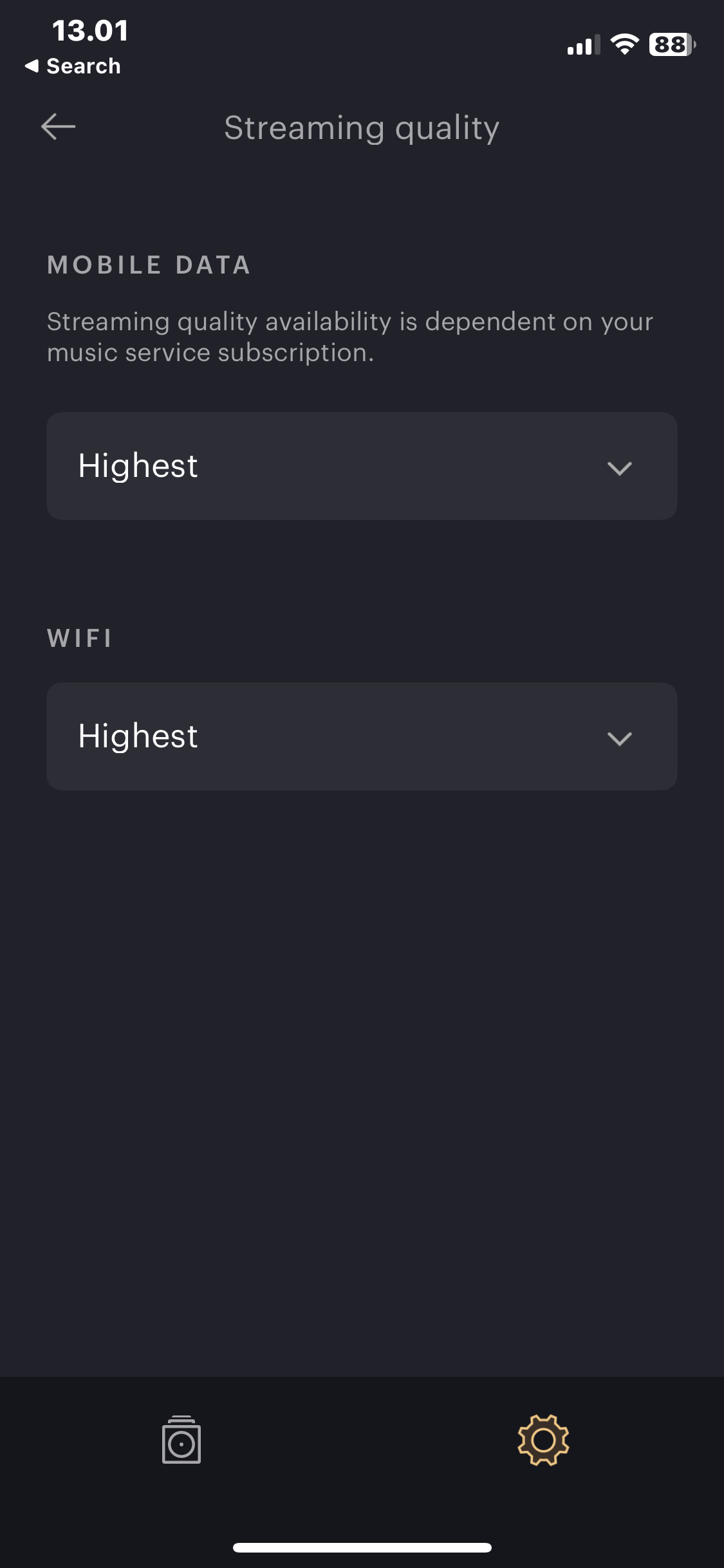The height and width of the screenshot is (1568, 724).
Task: Tap the MOBILE DATA section heading
Action: [x=149, y=265]
